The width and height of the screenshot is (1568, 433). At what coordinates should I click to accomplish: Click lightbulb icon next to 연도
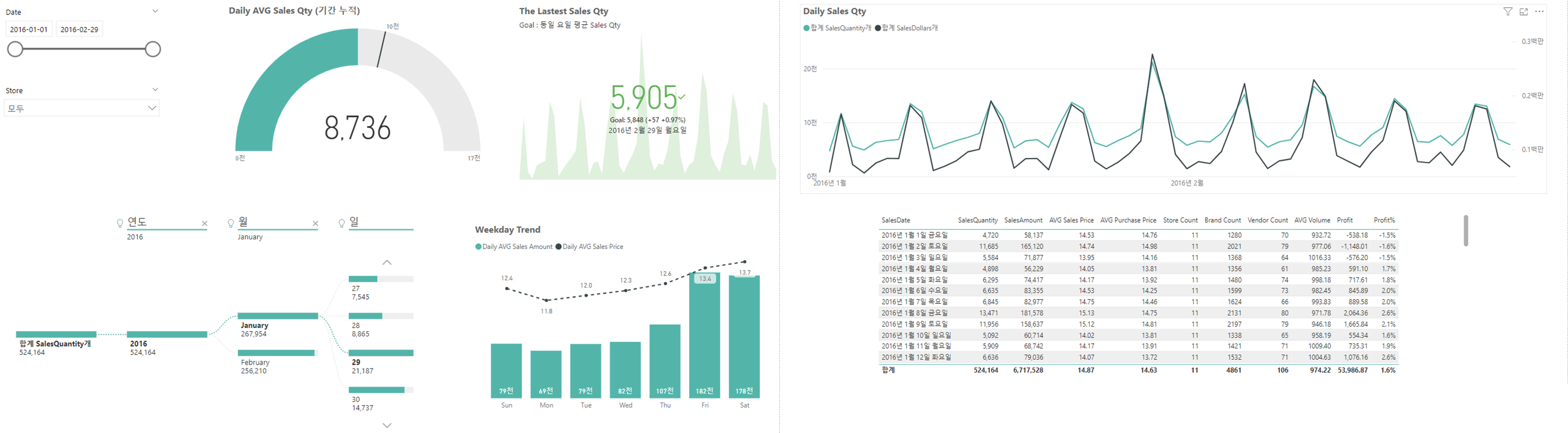click(120, 224)
